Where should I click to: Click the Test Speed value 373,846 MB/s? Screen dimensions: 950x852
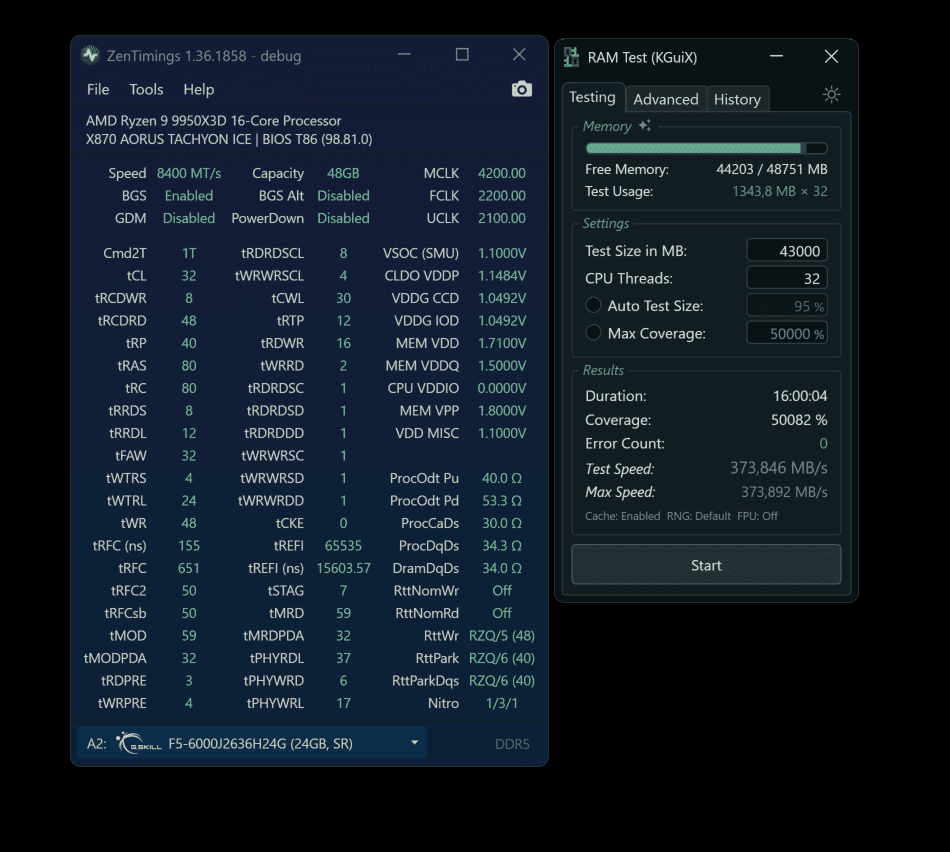[779, 468]
